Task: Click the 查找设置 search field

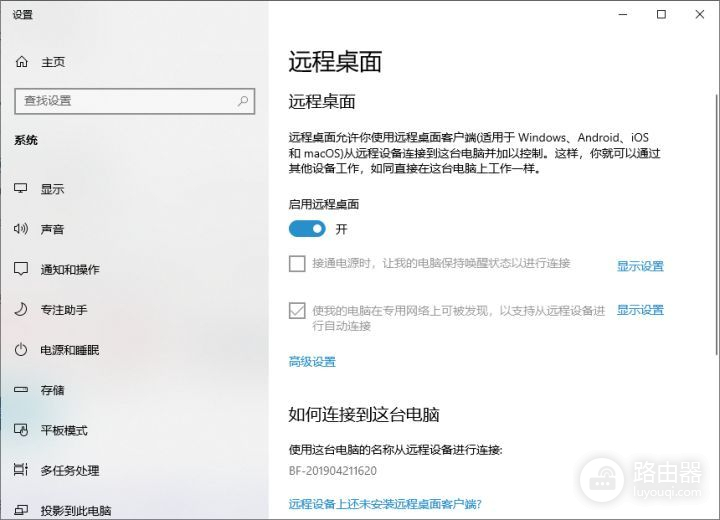Action: [x=125, y=101]
